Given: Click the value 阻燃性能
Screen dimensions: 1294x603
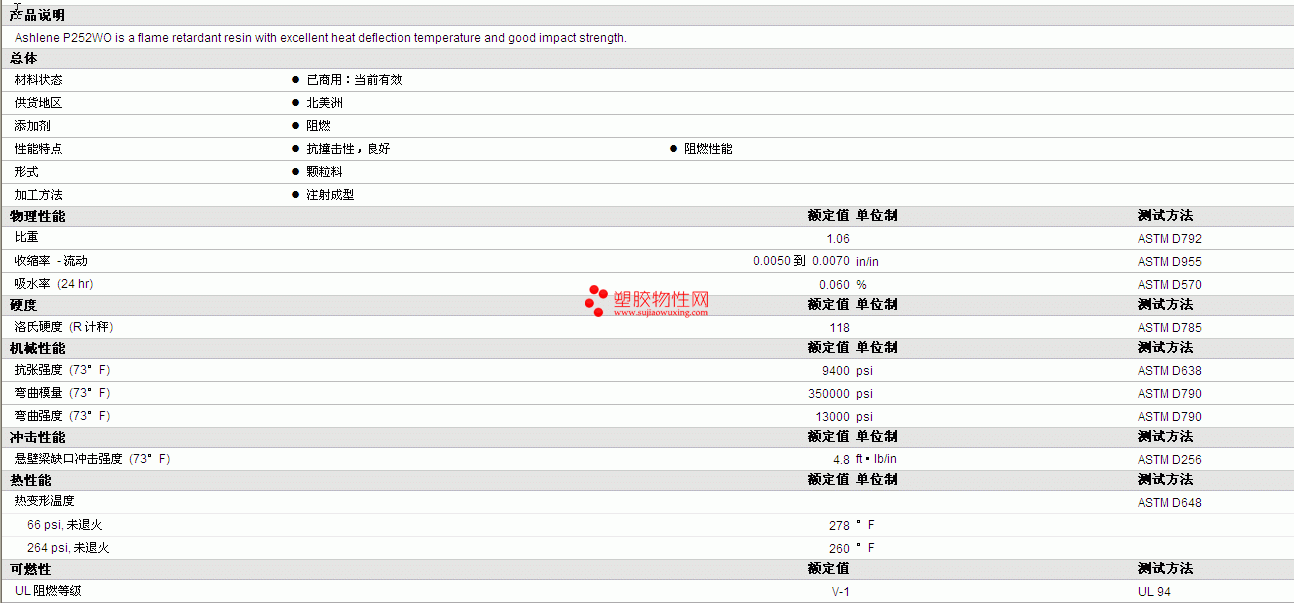Looking at the screenshot, I should pyautogui.click(x=708, y=149).
